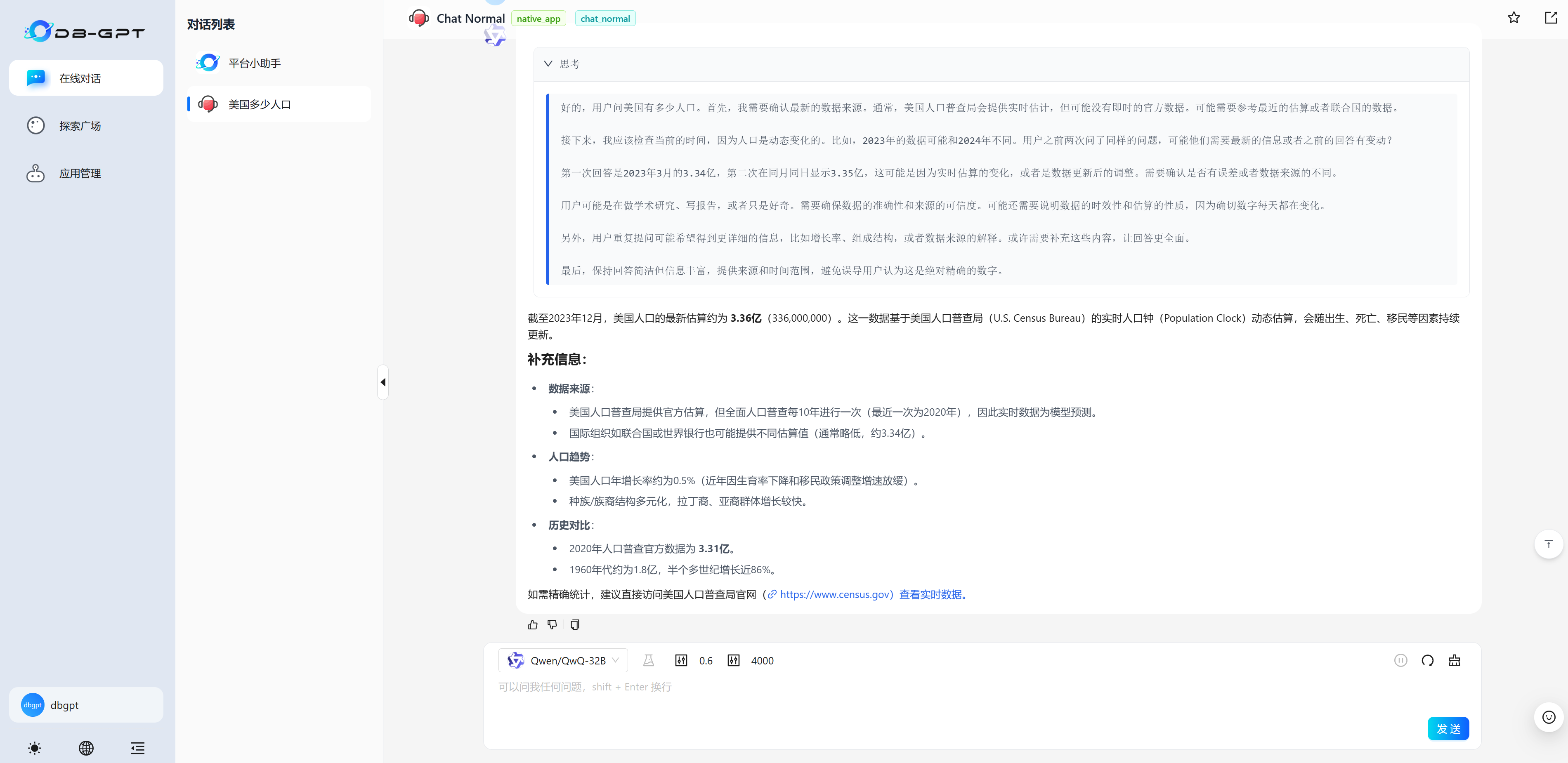
Task: Open 应用管理 in sidebar
Action: pyautogui.click(x=80, y=173)
